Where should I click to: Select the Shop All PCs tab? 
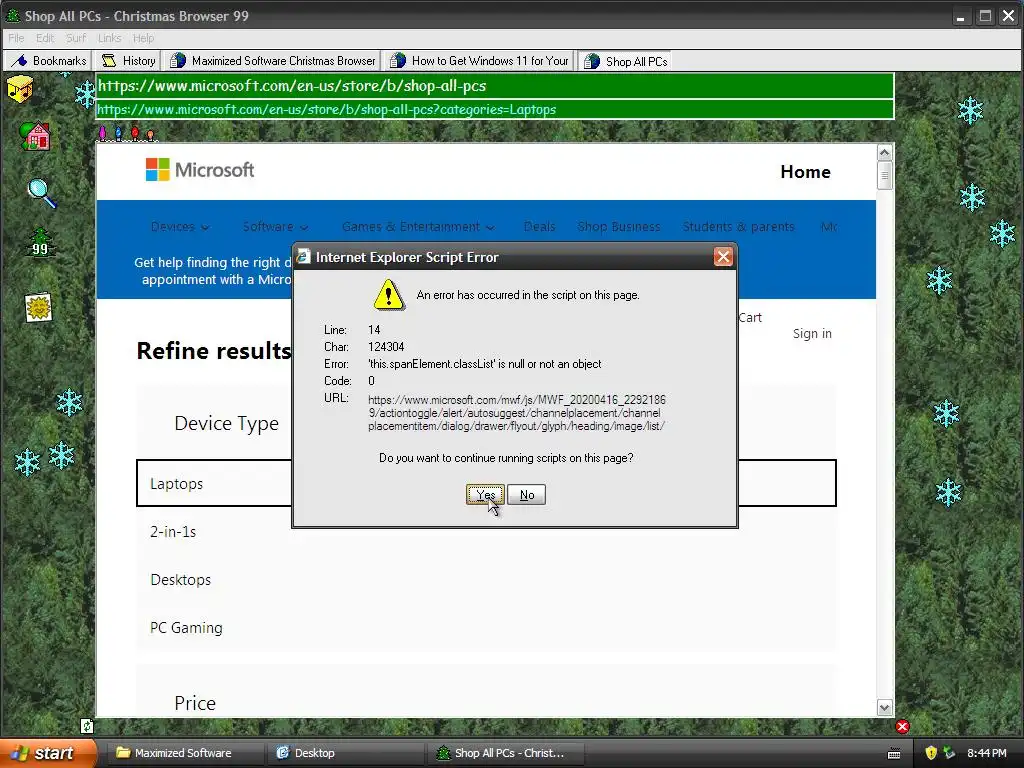click(x=626, y=61)
